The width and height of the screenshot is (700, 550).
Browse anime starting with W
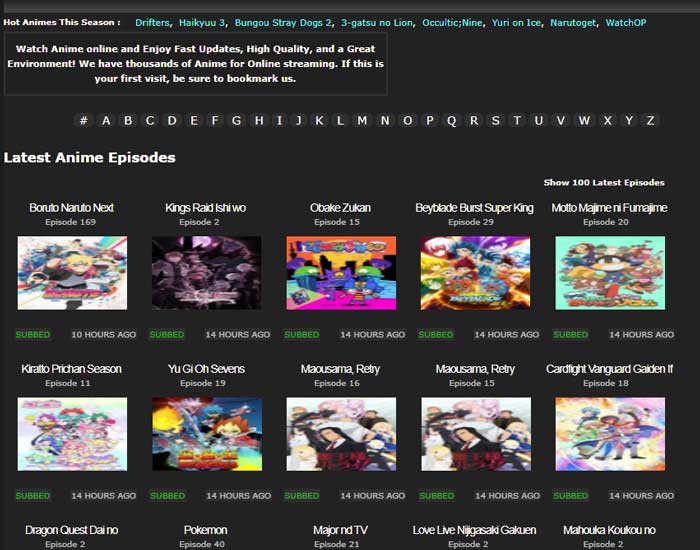click(584, 120)
